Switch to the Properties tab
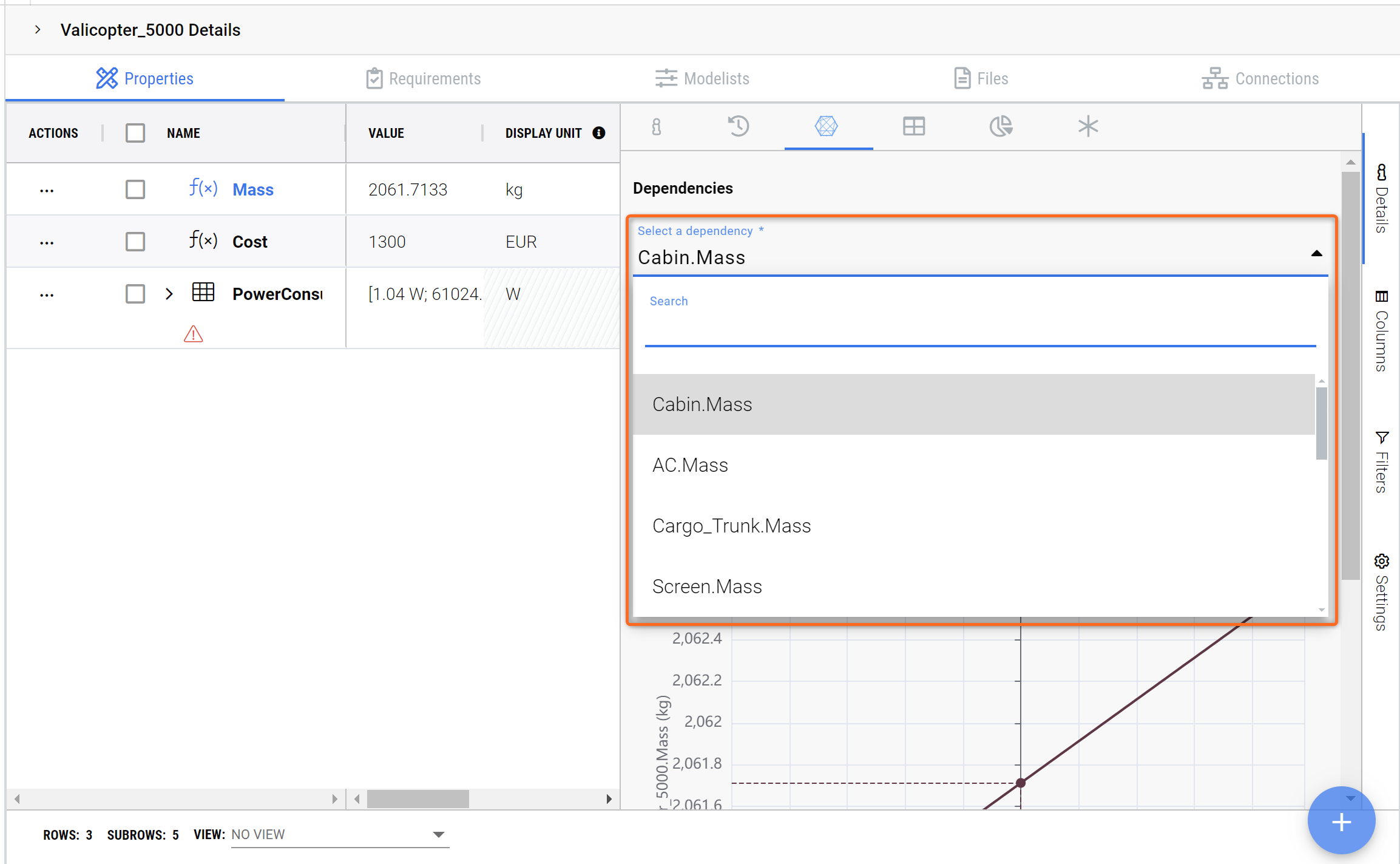The image size is (1400, 864). (144, 78)
